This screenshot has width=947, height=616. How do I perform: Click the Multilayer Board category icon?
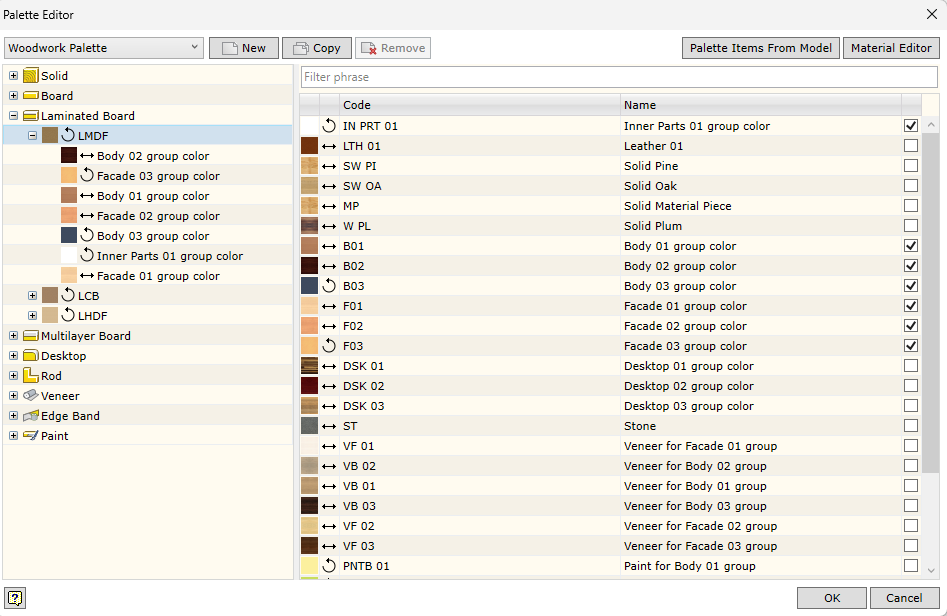point(31,336)
